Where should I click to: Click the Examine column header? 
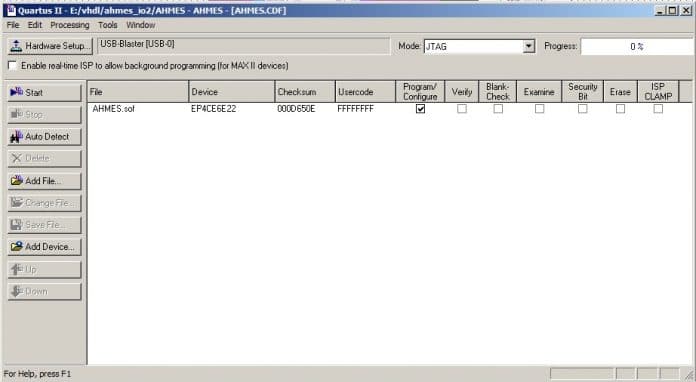[x=539, y=92]
